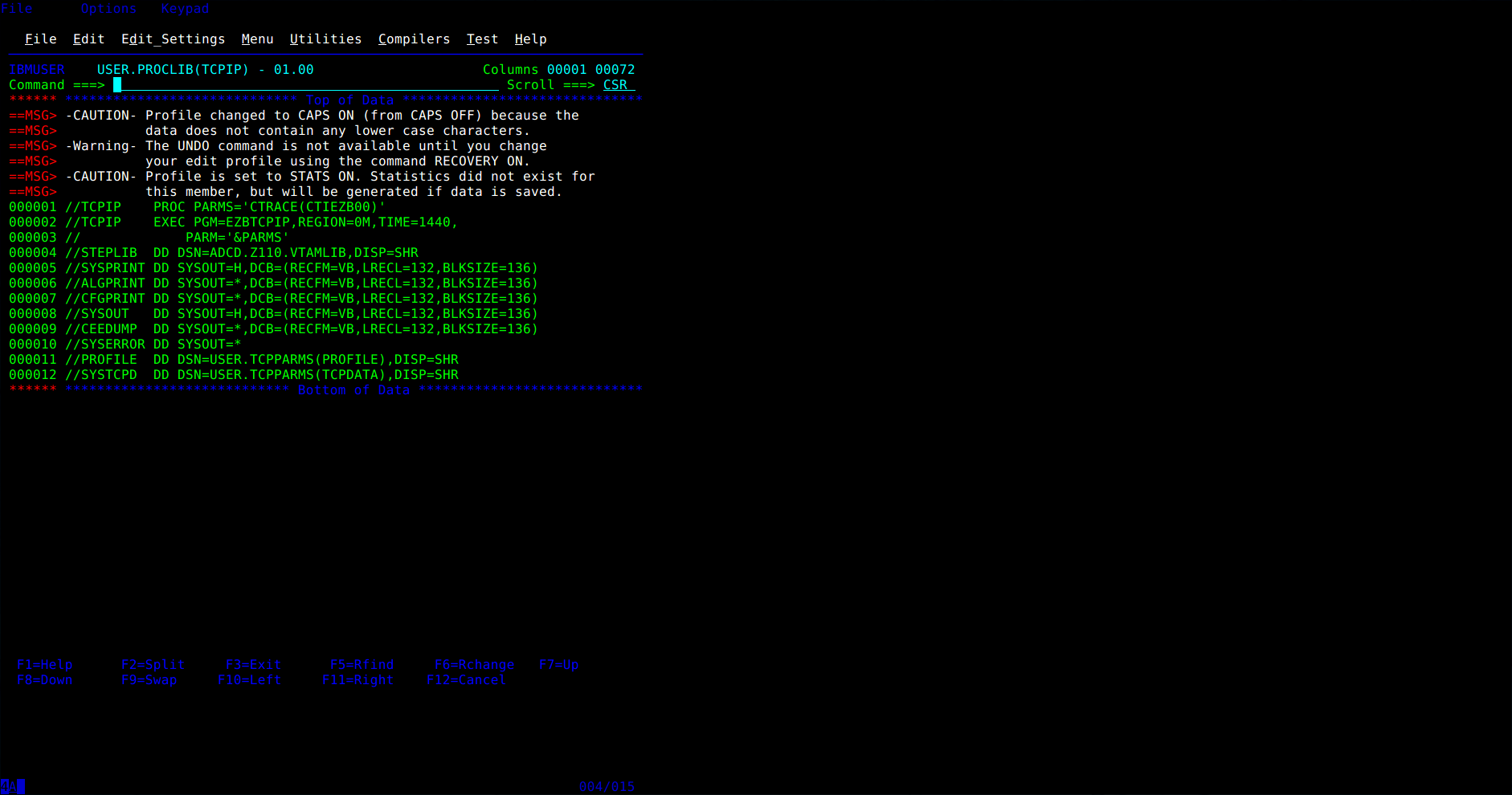
Task: Click the Columns 00001 00072 indicator
Action: pos(558,69)
